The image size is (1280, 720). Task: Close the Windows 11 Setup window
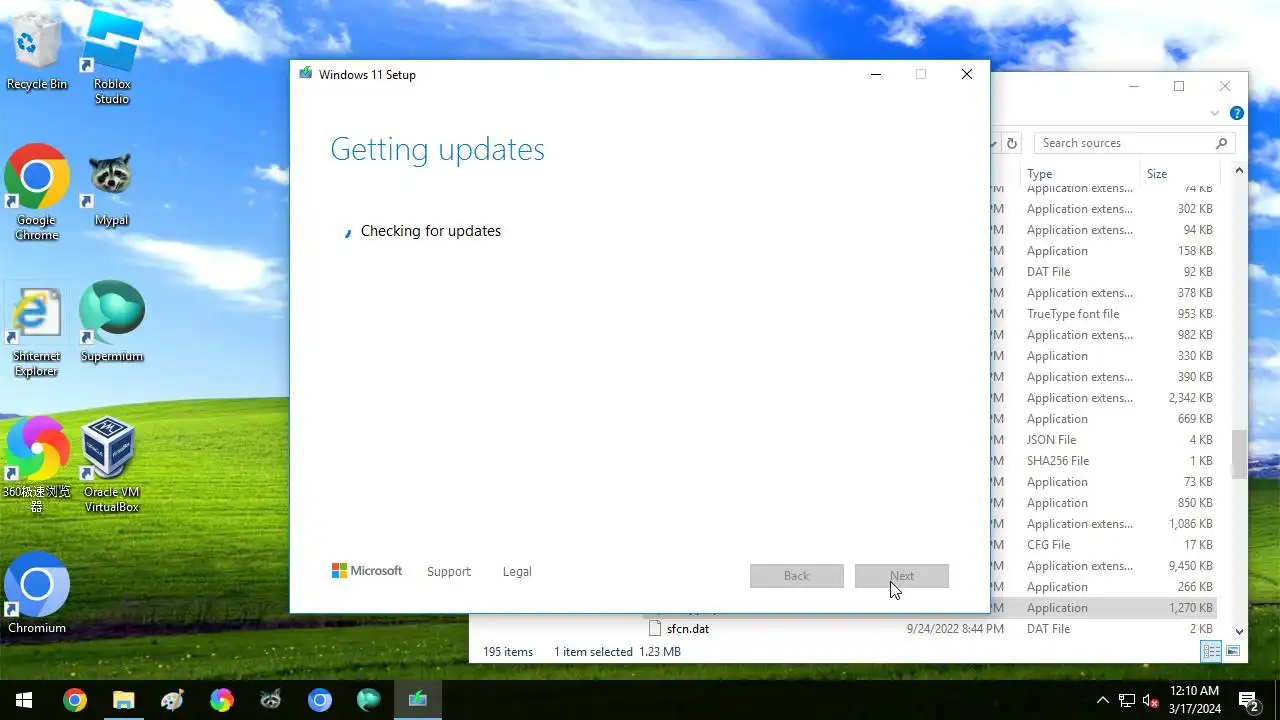(x=966, y=74)
